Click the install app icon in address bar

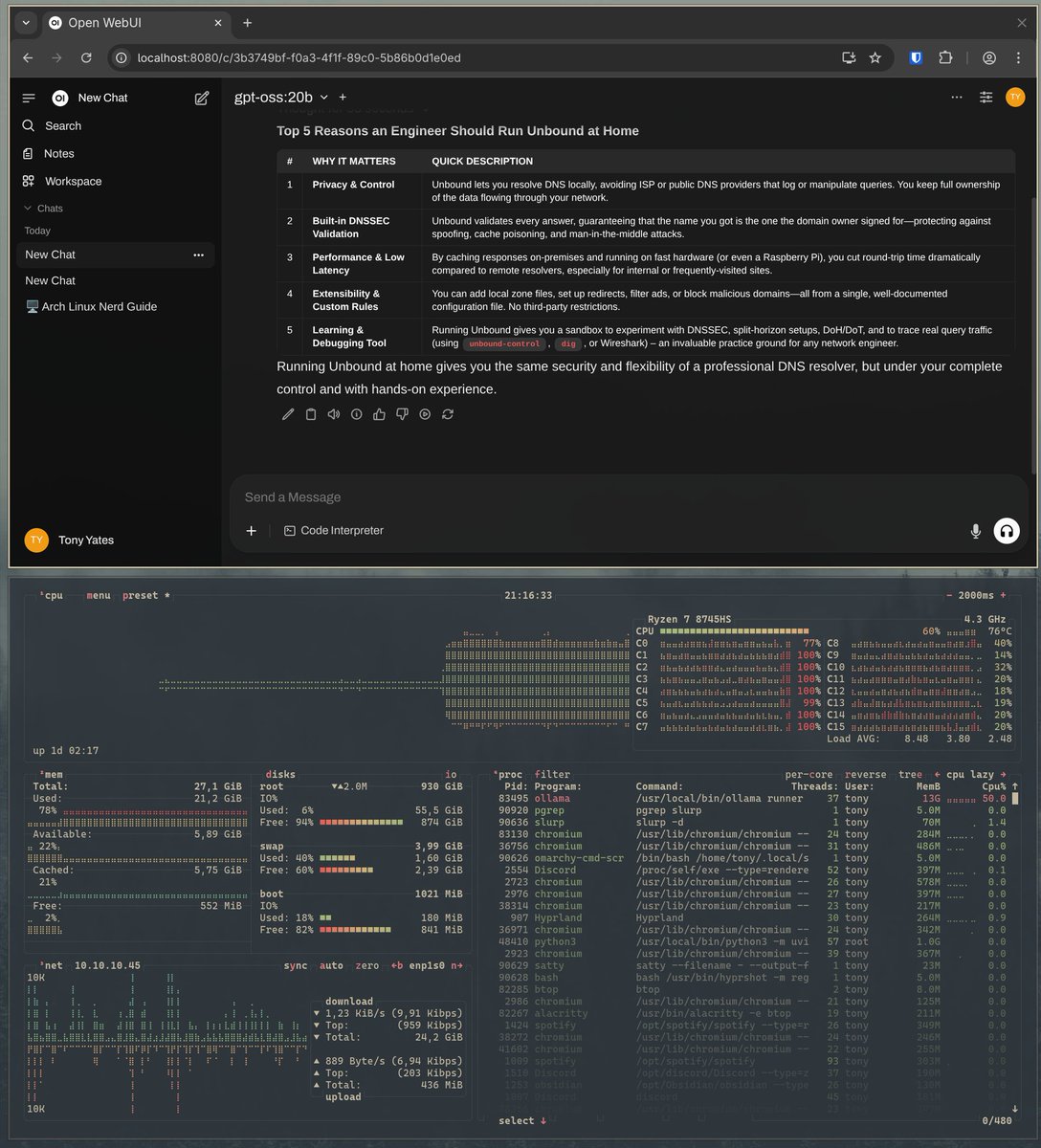click(x=848, y=57)
